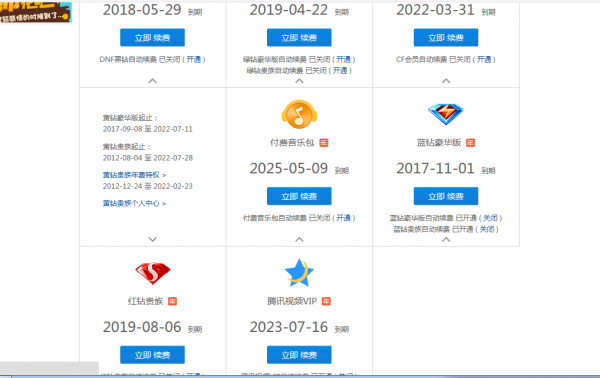This screenshot has width=600, height=378.
Task: Click the 腾讯视频VIP star icon
Action: tap(299, 273)
